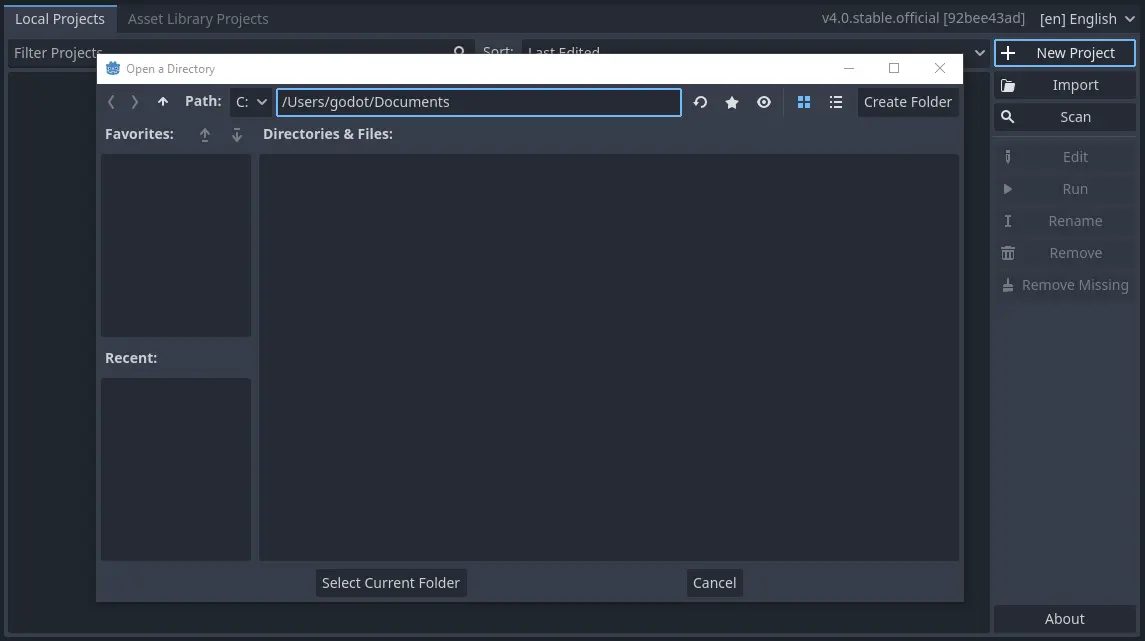The width and height of the screenshot is (1145, 641).
Task: Open the [en] English language dropdown
Action: pyautogui.click(x=1087, y=19)
